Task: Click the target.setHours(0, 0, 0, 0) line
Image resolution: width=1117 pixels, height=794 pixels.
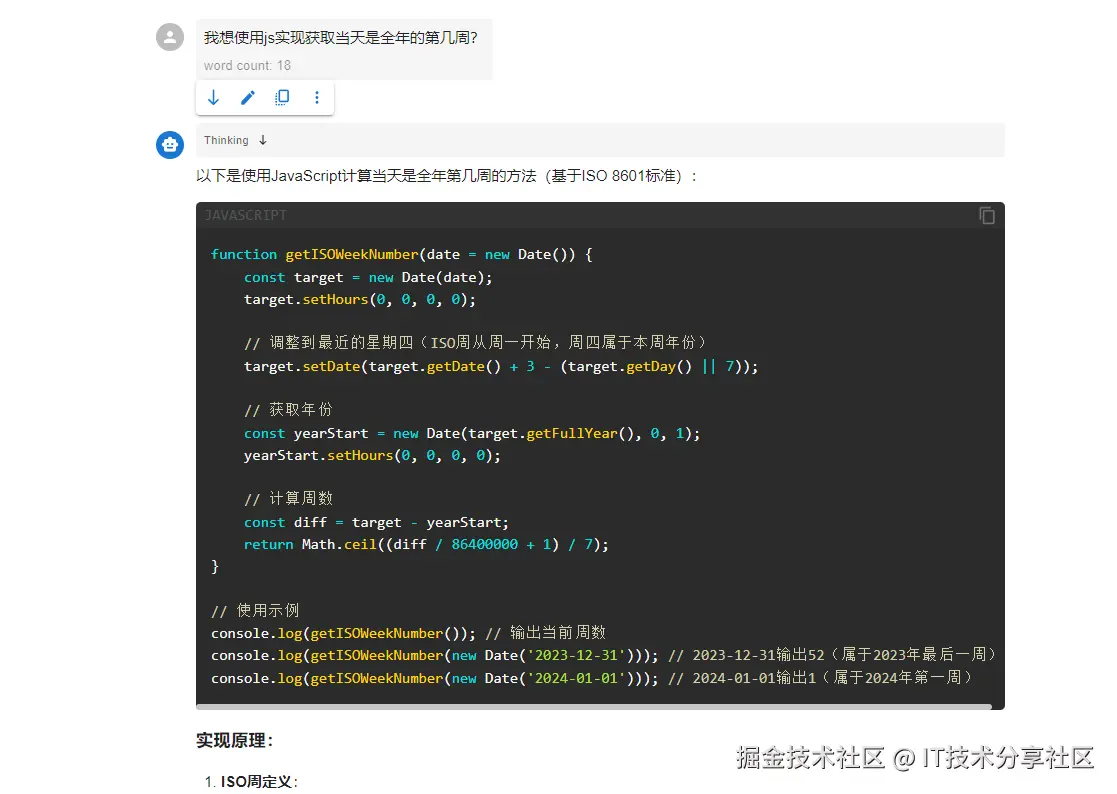Action: coord(359,299)
